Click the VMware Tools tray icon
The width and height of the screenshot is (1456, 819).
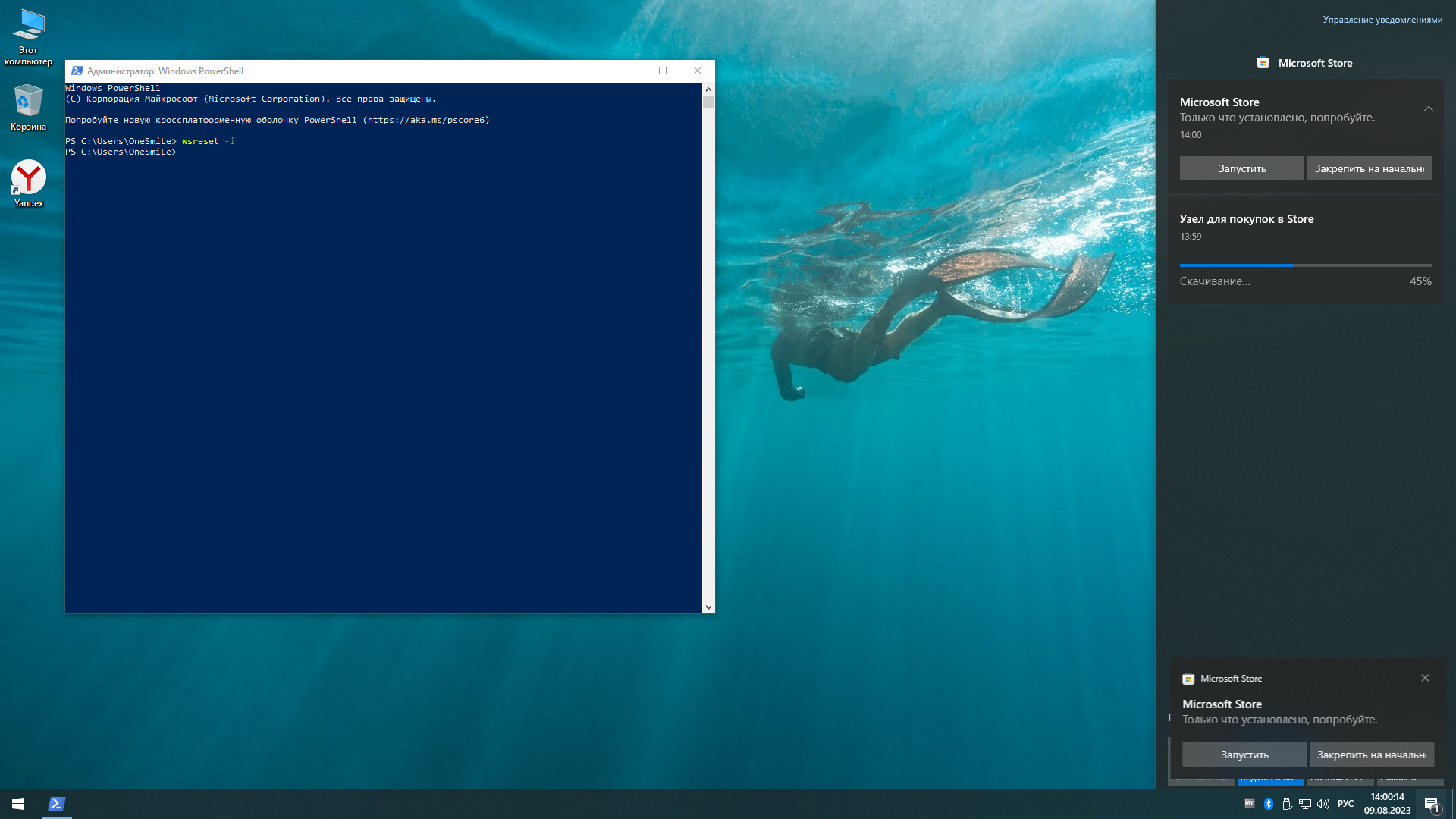point(1250,803)
